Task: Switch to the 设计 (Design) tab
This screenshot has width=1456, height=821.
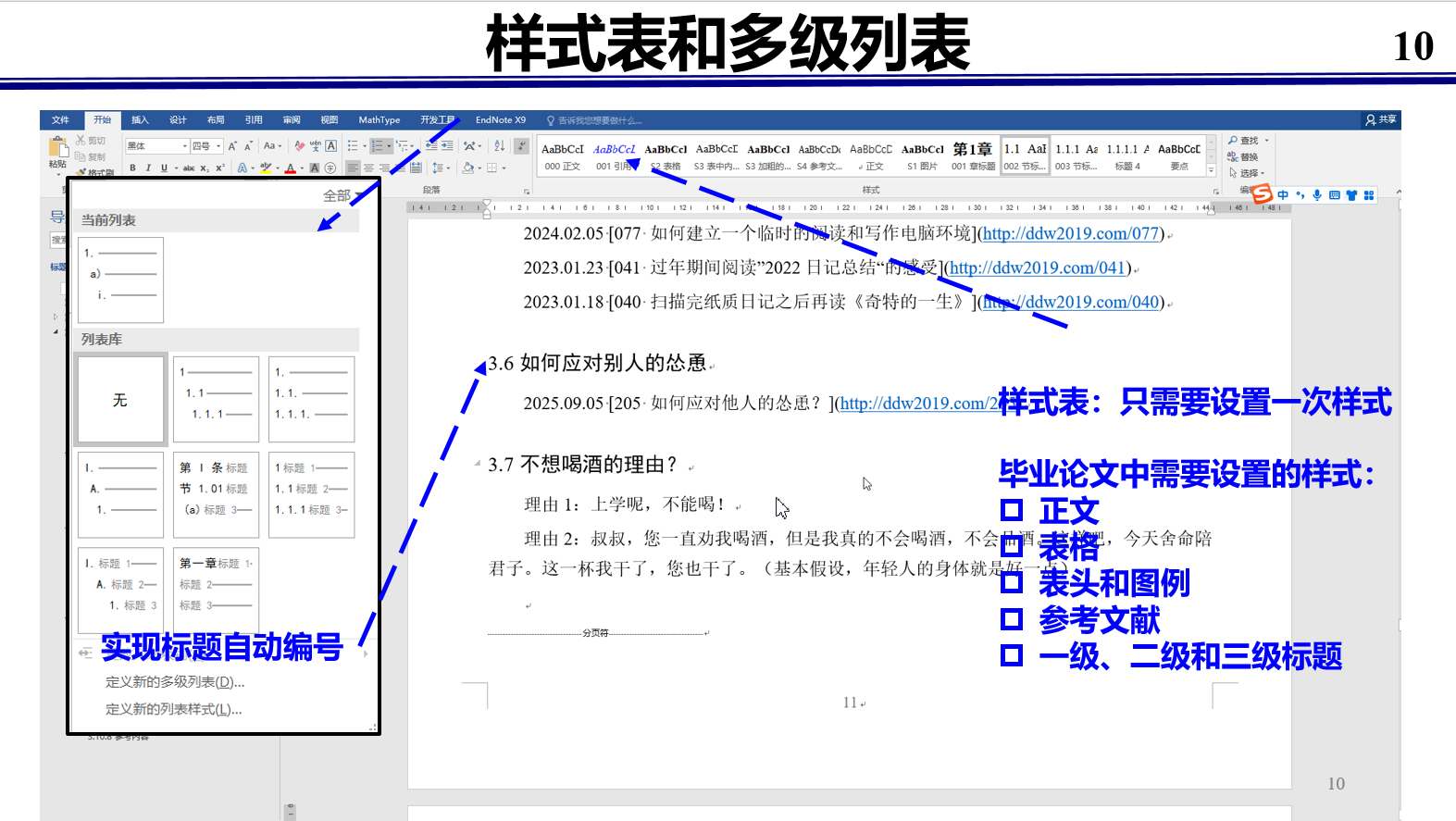Action: [x=178, y=120]
